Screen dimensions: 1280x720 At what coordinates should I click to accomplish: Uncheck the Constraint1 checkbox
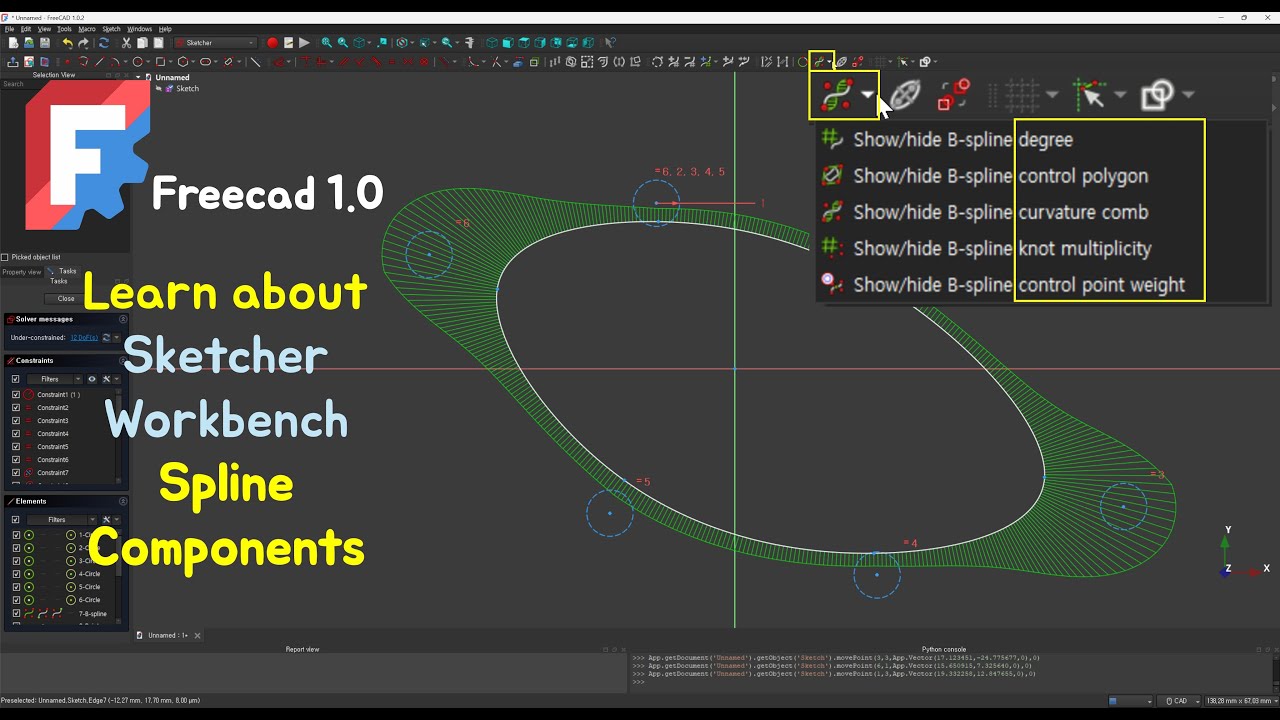pos(15,395)
